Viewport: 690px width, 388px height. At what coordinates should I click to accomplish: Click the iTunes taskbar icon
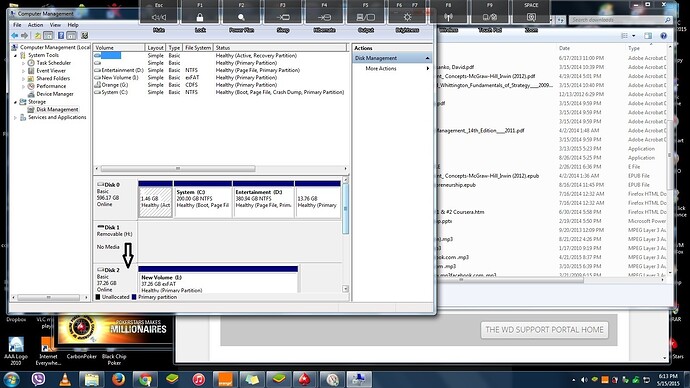click(x=198, y=379)
